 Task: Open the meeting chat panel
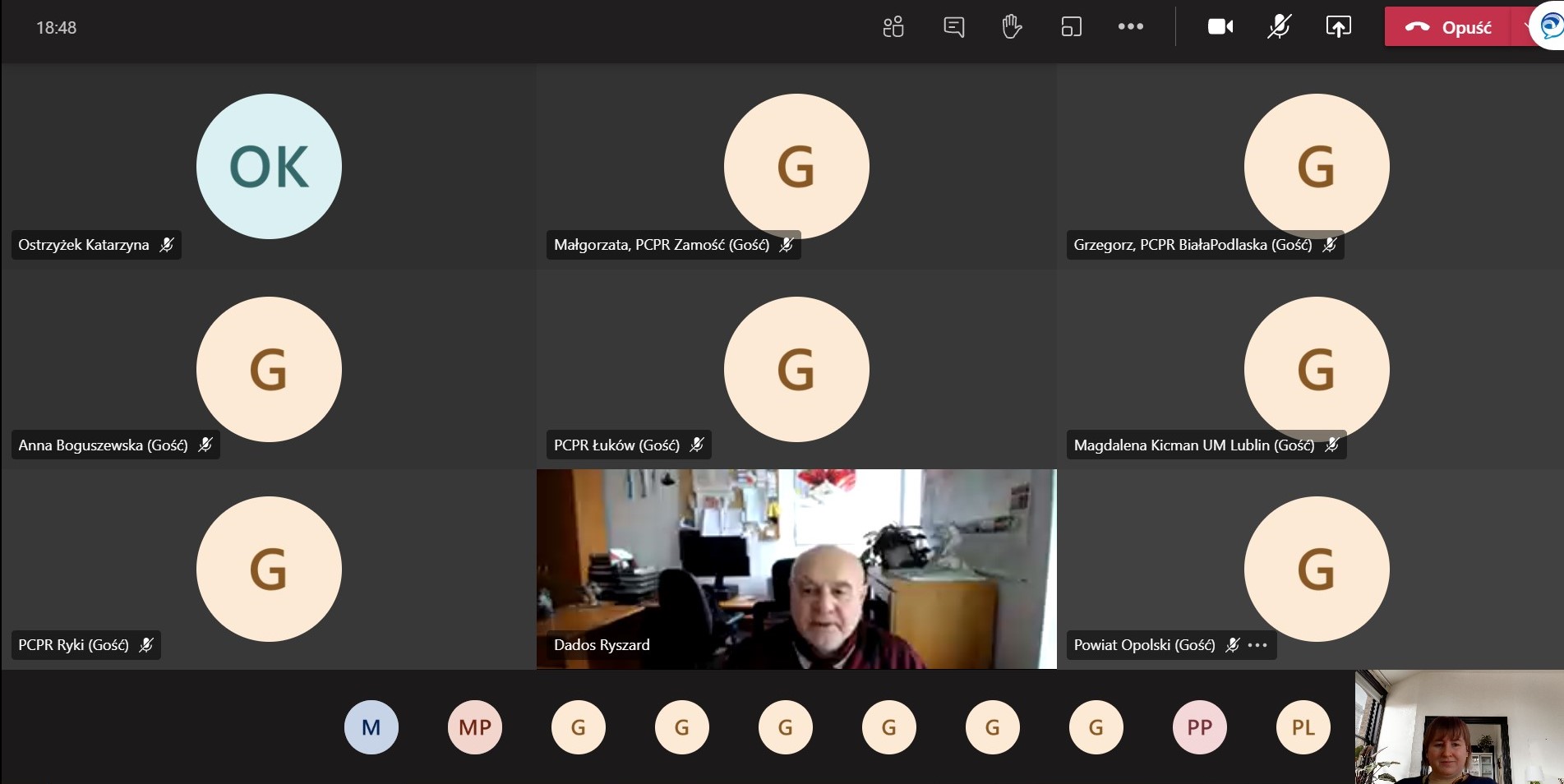(x=953, y=27)
